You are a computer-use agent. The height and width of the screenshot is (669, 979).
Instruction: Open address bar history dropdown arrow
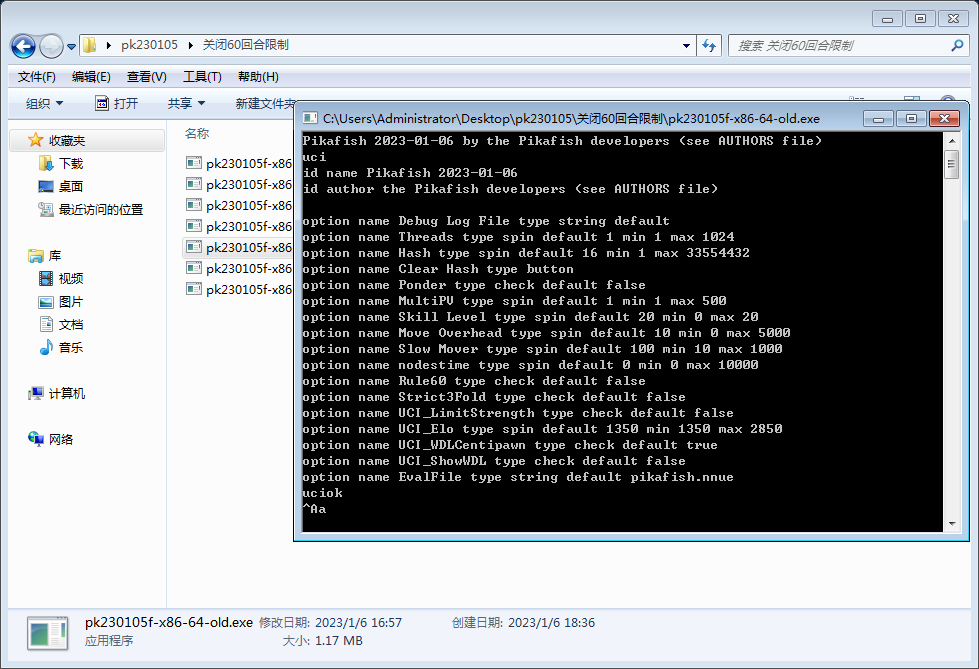[686, 46]
